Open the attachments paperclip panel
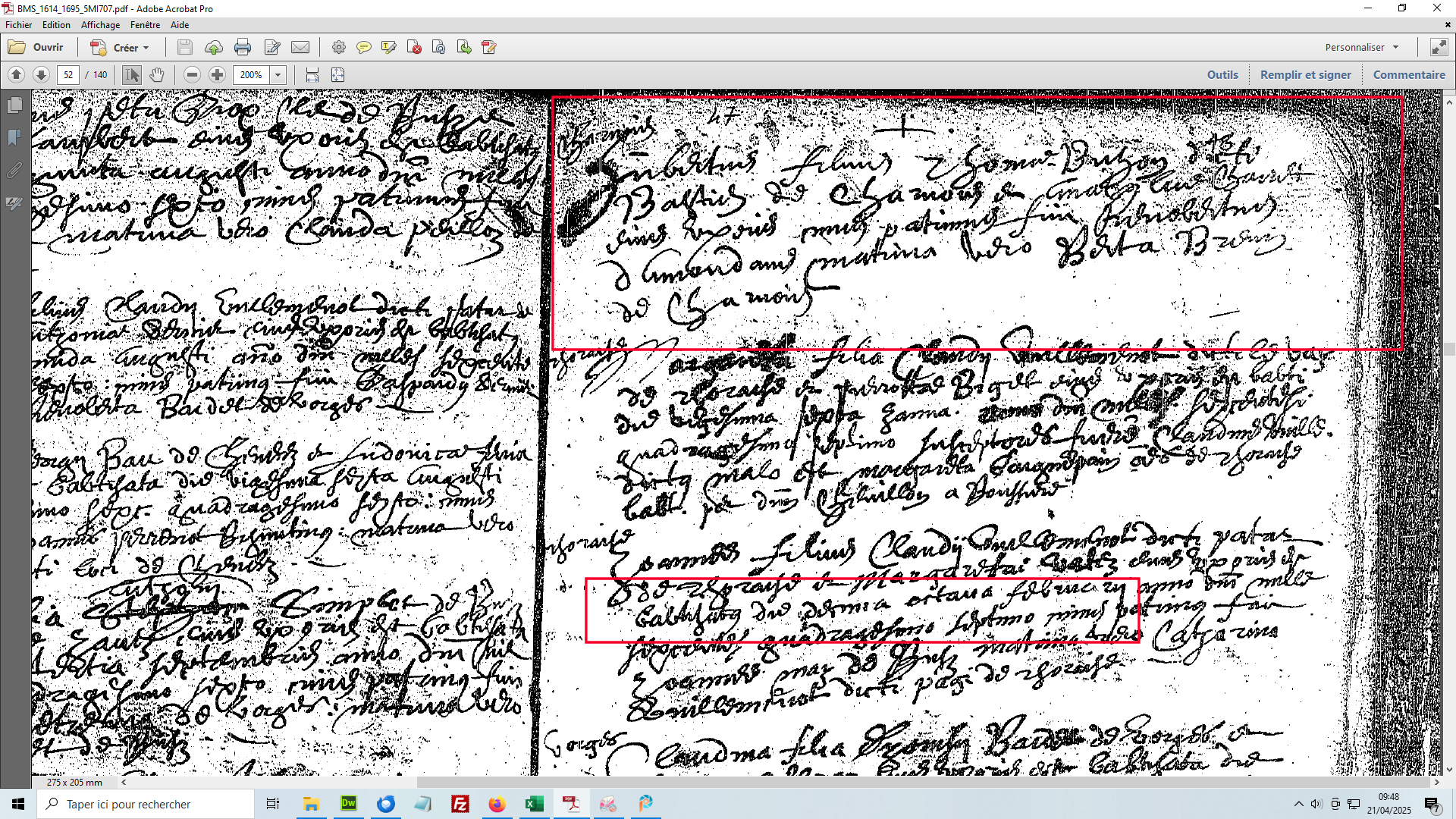Screen dimensions: 1456x819 (x=14, y=171)
